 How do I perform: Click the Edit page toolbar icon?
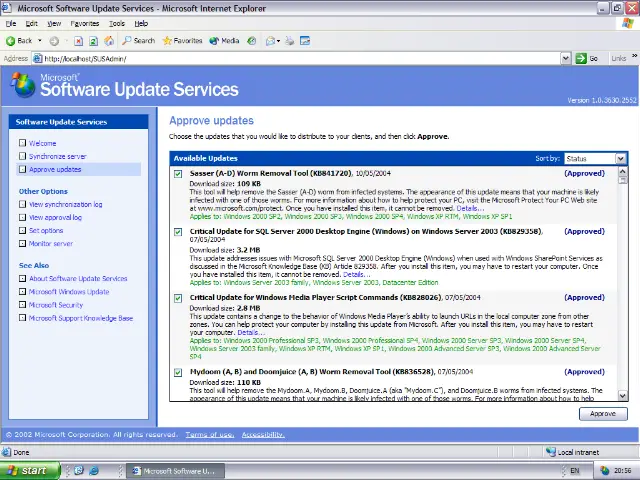[305, 41]
